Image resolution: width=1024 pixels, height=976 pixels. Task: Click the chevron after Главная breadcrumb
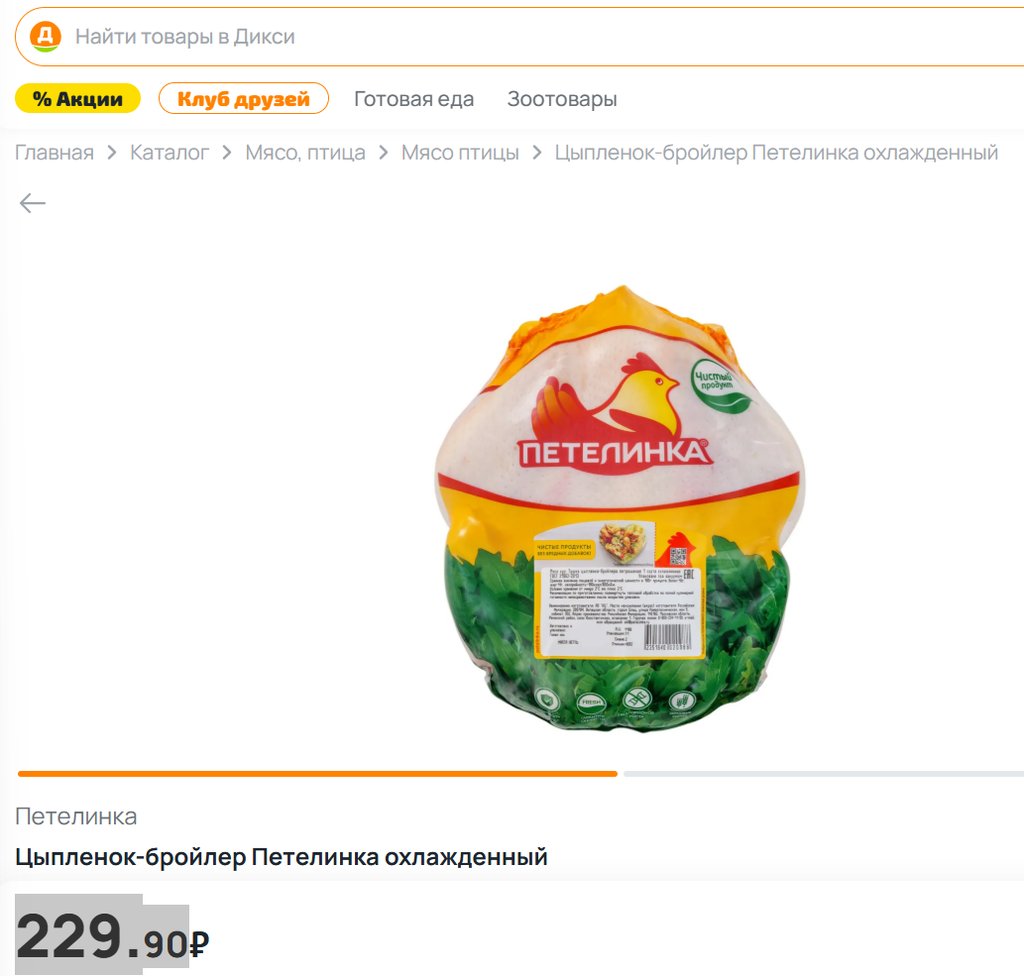tap(112, 153)
